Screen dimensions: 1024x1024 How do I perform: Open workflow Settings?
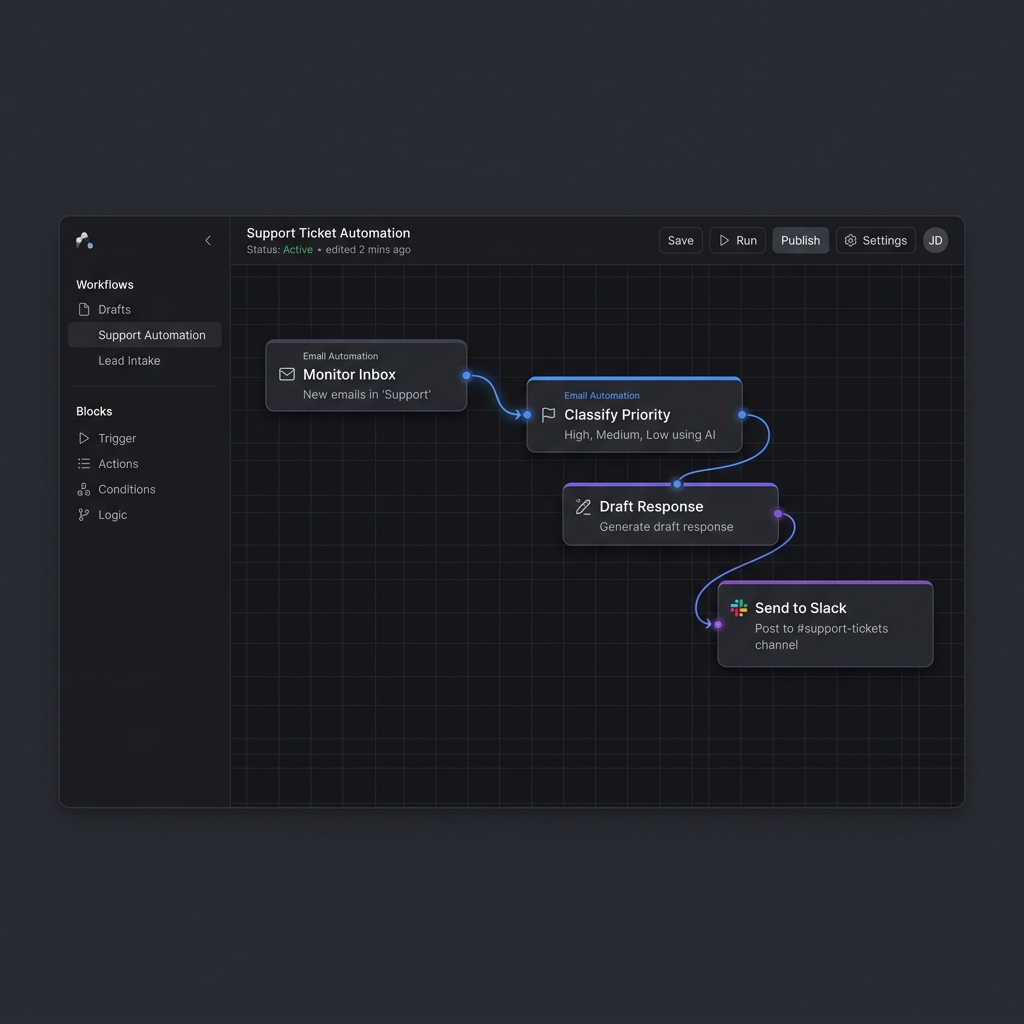pos(875,240)
